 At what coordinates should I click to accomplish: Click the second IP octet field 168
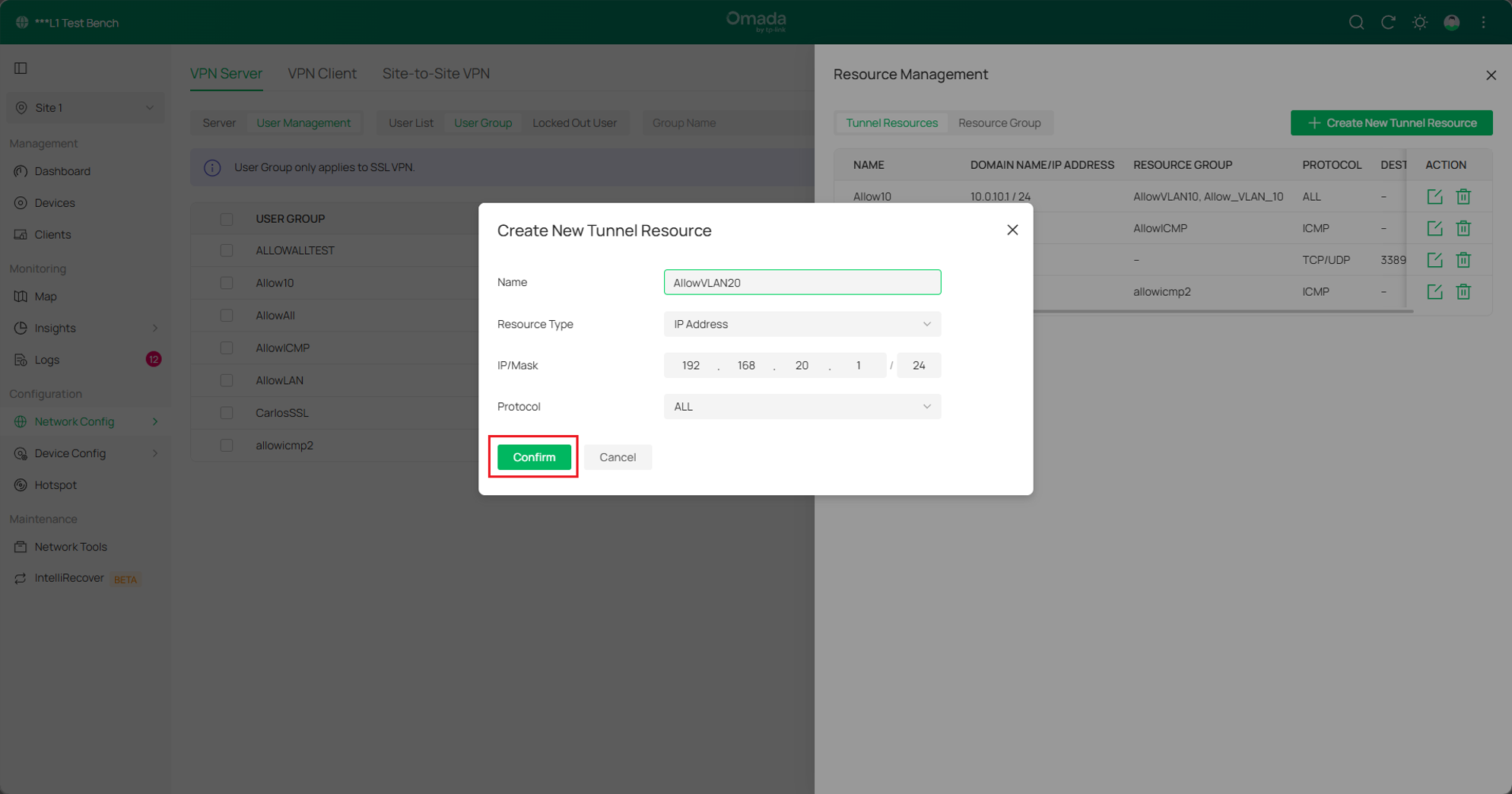pos(746,365)
